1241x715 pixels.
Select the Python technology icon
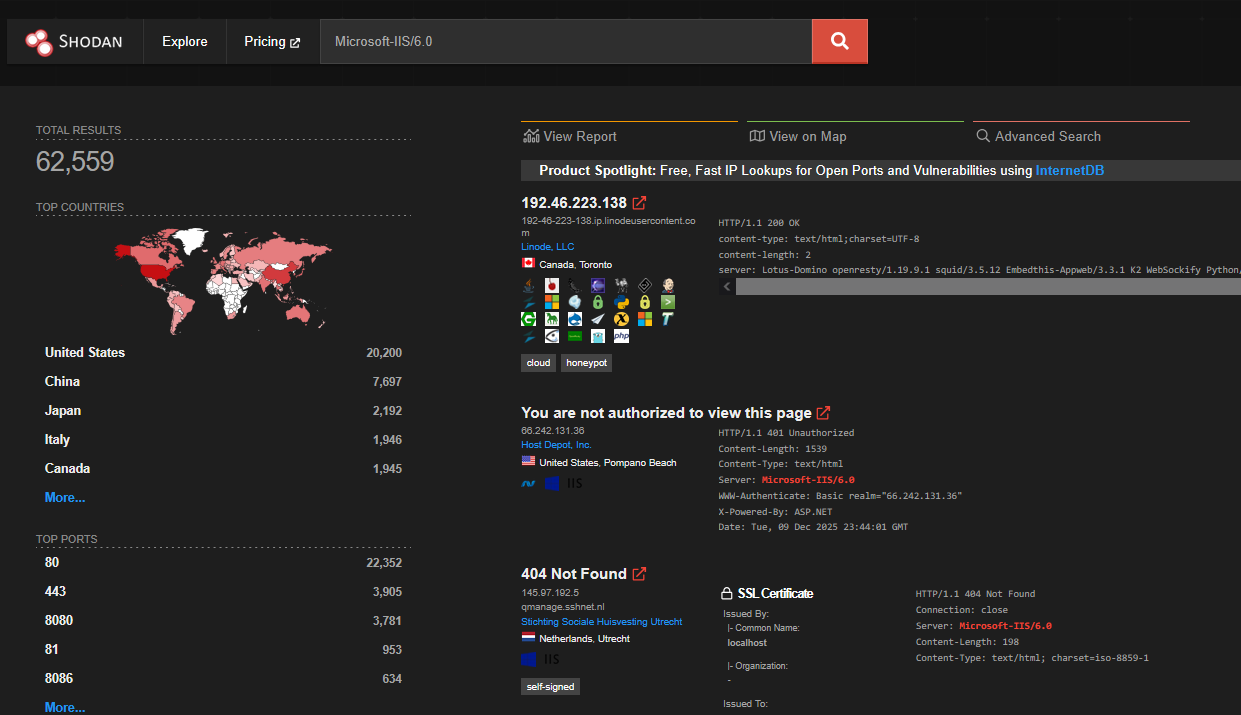(x=620, y=302)
